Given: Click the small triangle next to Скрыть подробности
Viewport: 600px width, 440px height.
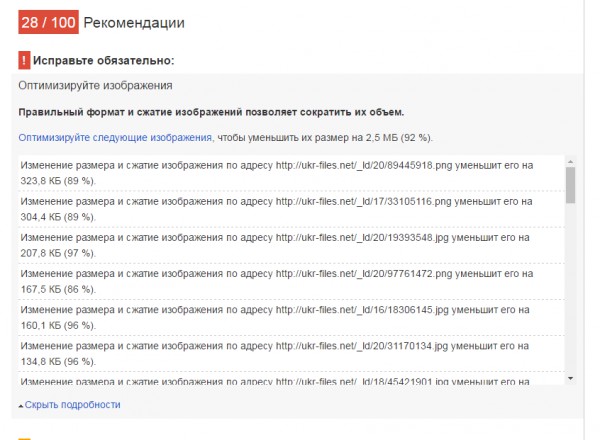Looking at the screenshot, I should point(21,406).
